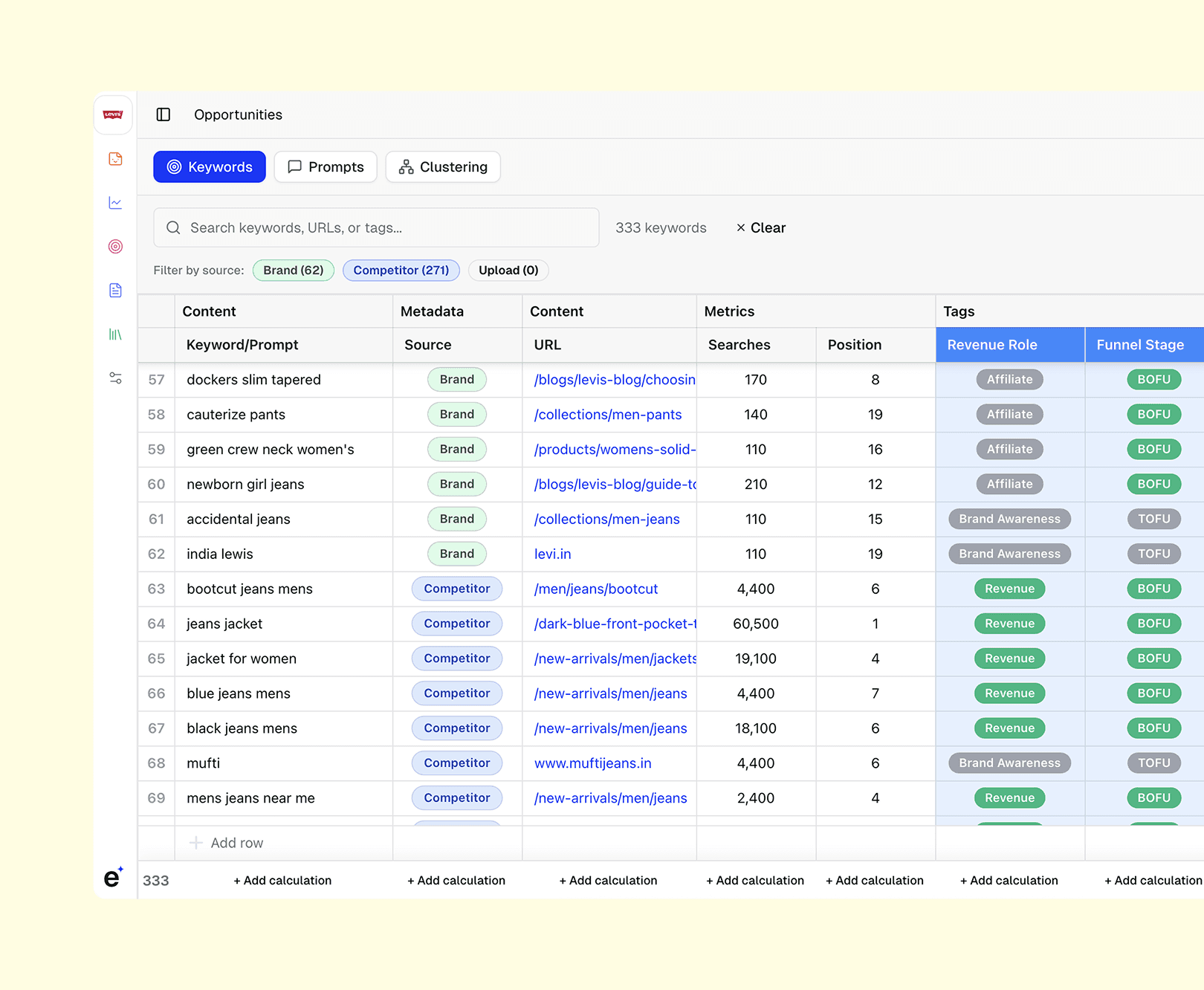The image size is (1204, 990).
Task: Open the /collections/men-jeans link
Action: tap(606, 520)
